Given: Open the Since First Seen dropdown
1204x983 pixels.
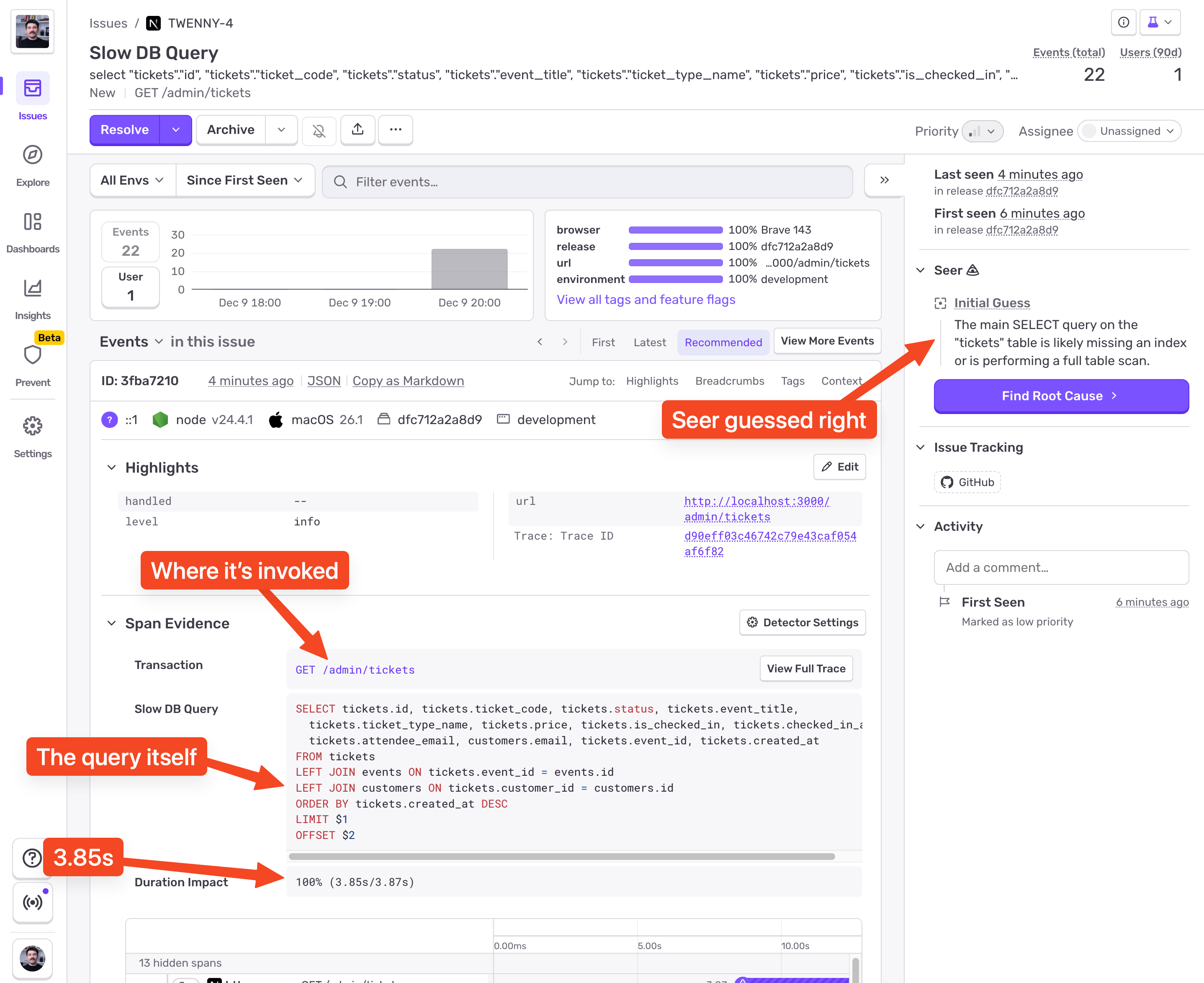Looking at the screenshot, I should [244, 180].
